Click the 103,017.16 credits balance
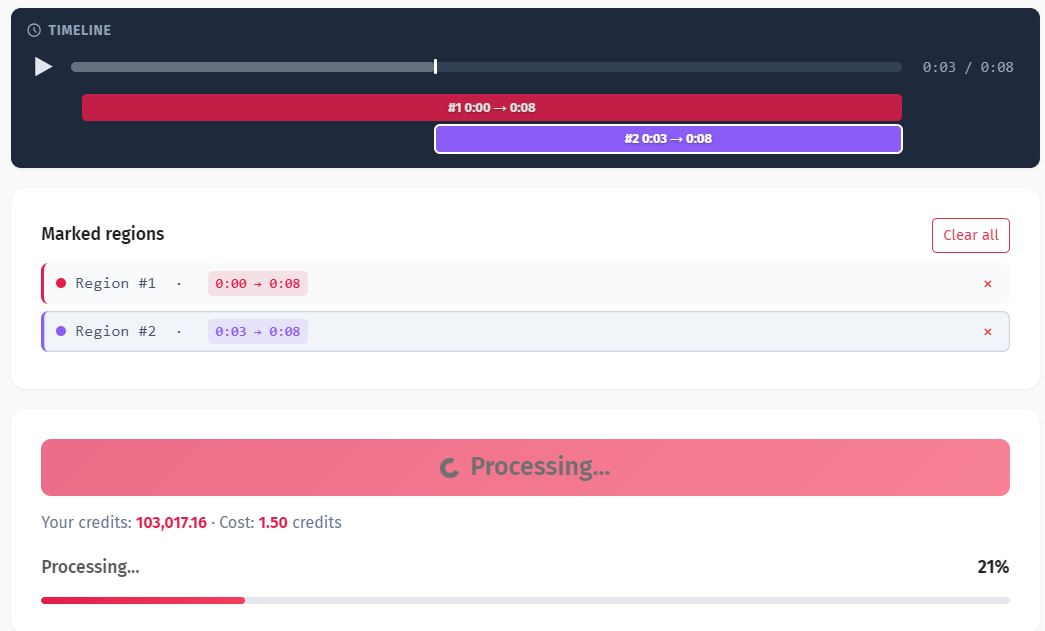Screen dimensions: 1045x631 pos(171,523)
